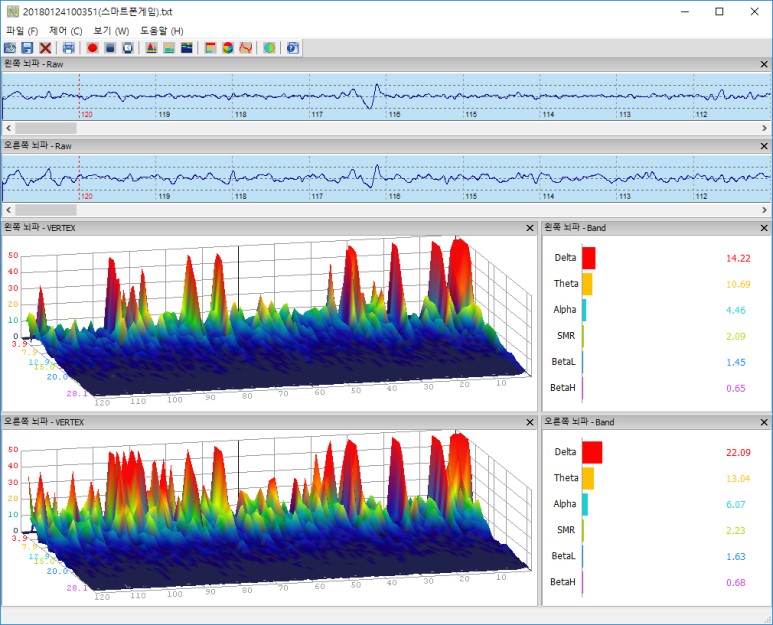Screen dimensions: 773x625
Task: Click the help question mark icon
Action: [x=293, y=47]
